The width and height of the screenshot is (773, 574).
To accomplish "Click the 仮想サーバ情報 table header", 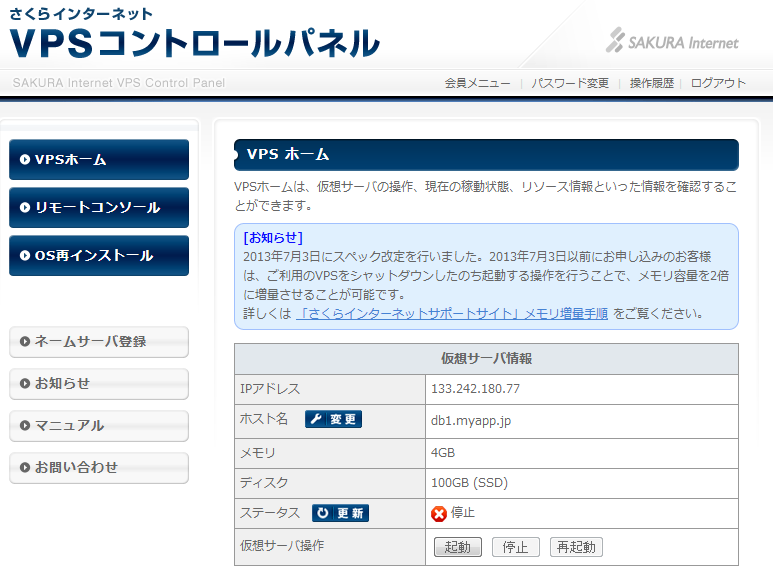I will (486, 359).
